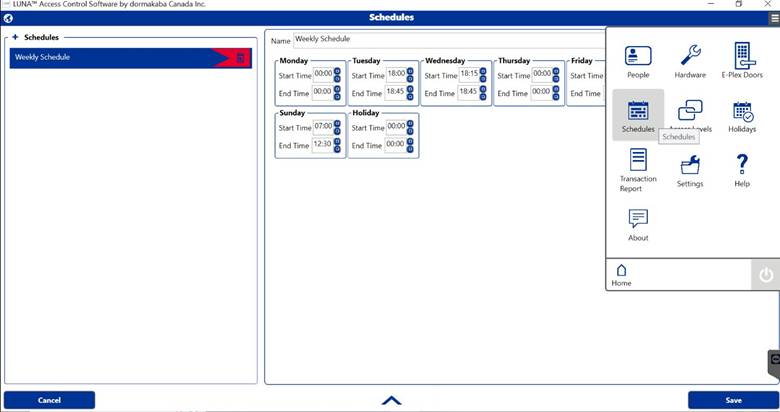
Task: Go to Home in the menu
Action: point(621,275)
